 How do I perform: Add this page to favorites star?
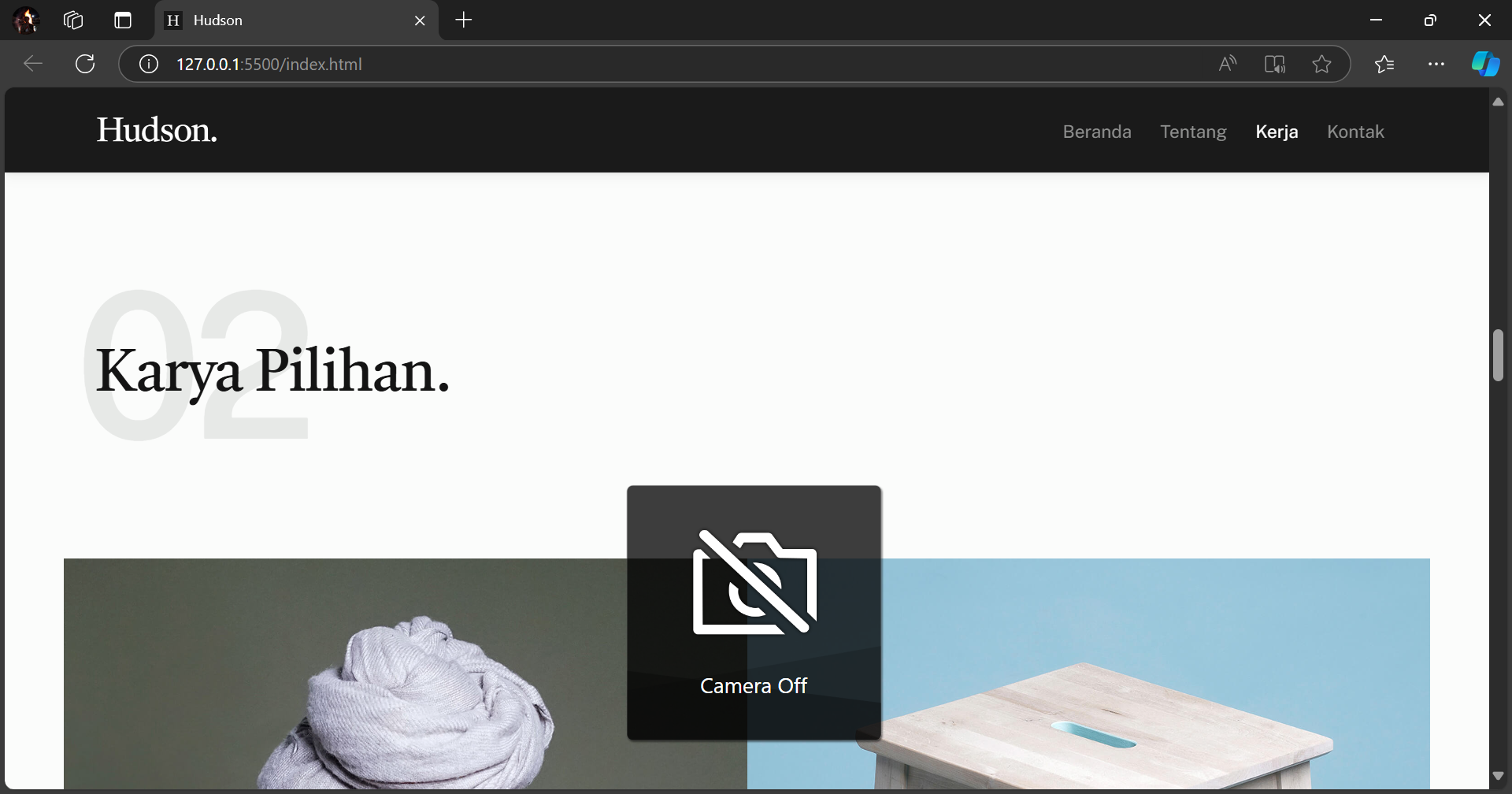1321,64
